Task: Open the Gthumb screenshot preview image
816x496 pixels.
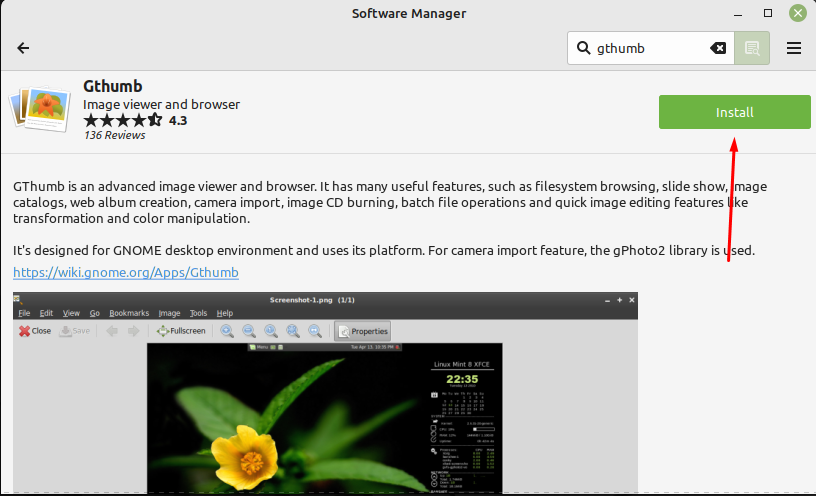Action: pos(325,393)
